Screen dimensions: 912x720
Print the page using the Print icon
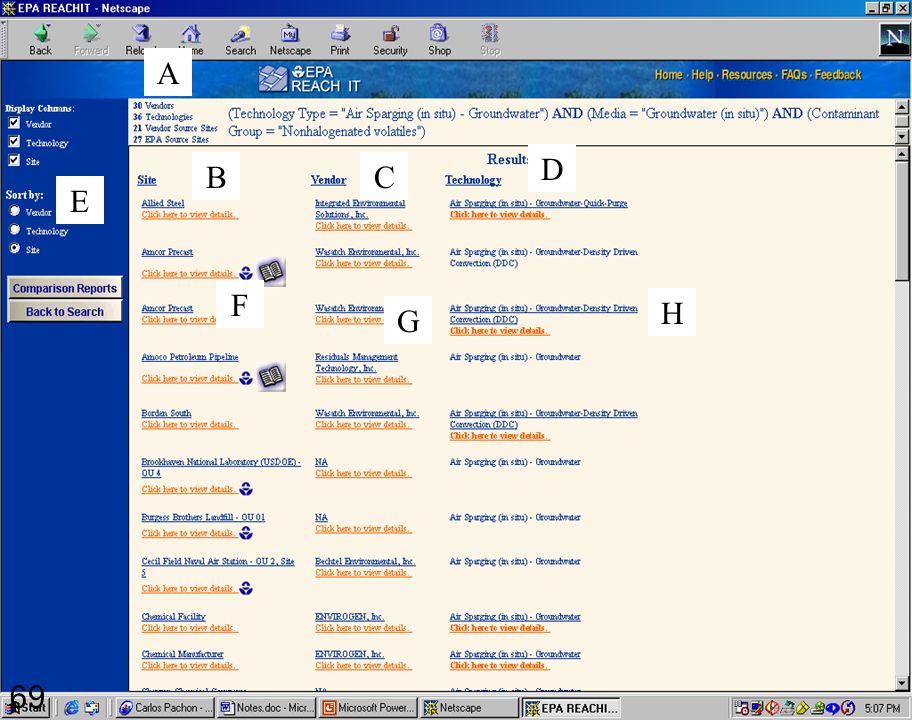pyautogui.click(x=340, y=34)
